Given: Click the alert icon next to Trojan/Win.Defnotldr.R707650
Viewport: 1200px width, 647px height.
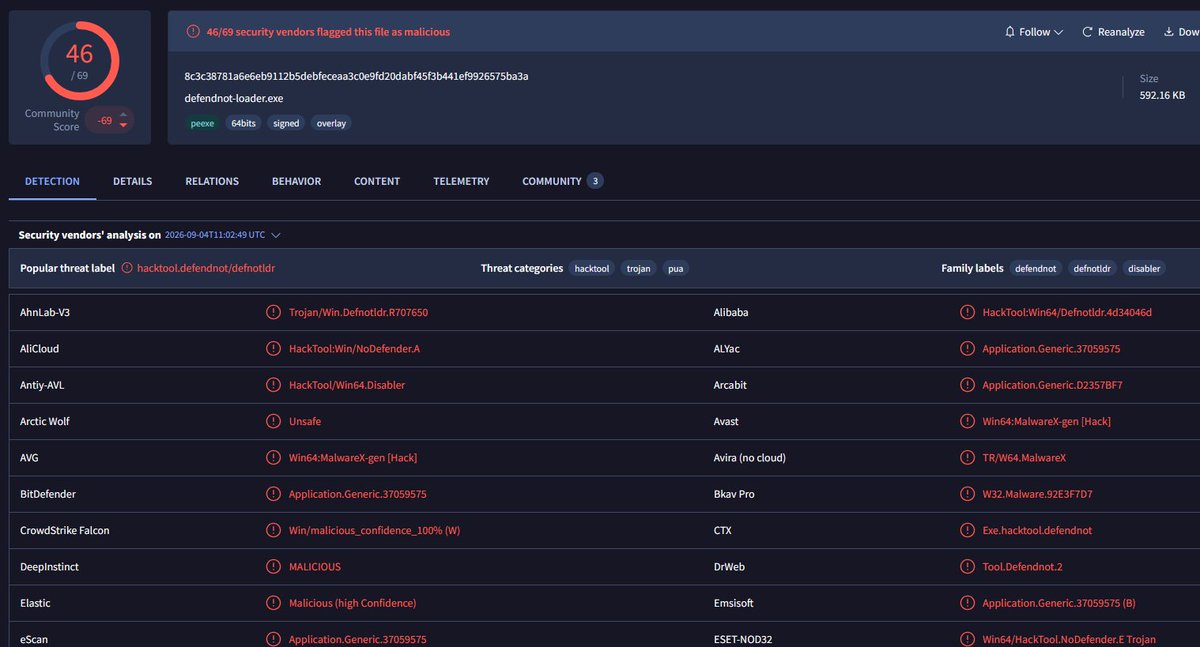Looking at the screenshot, I should (x=273, y=312).
